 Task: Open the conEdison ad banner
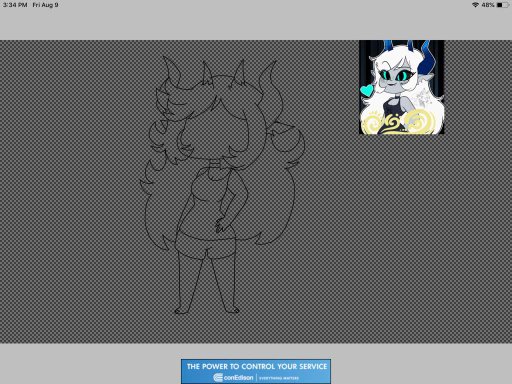[256, 371]
